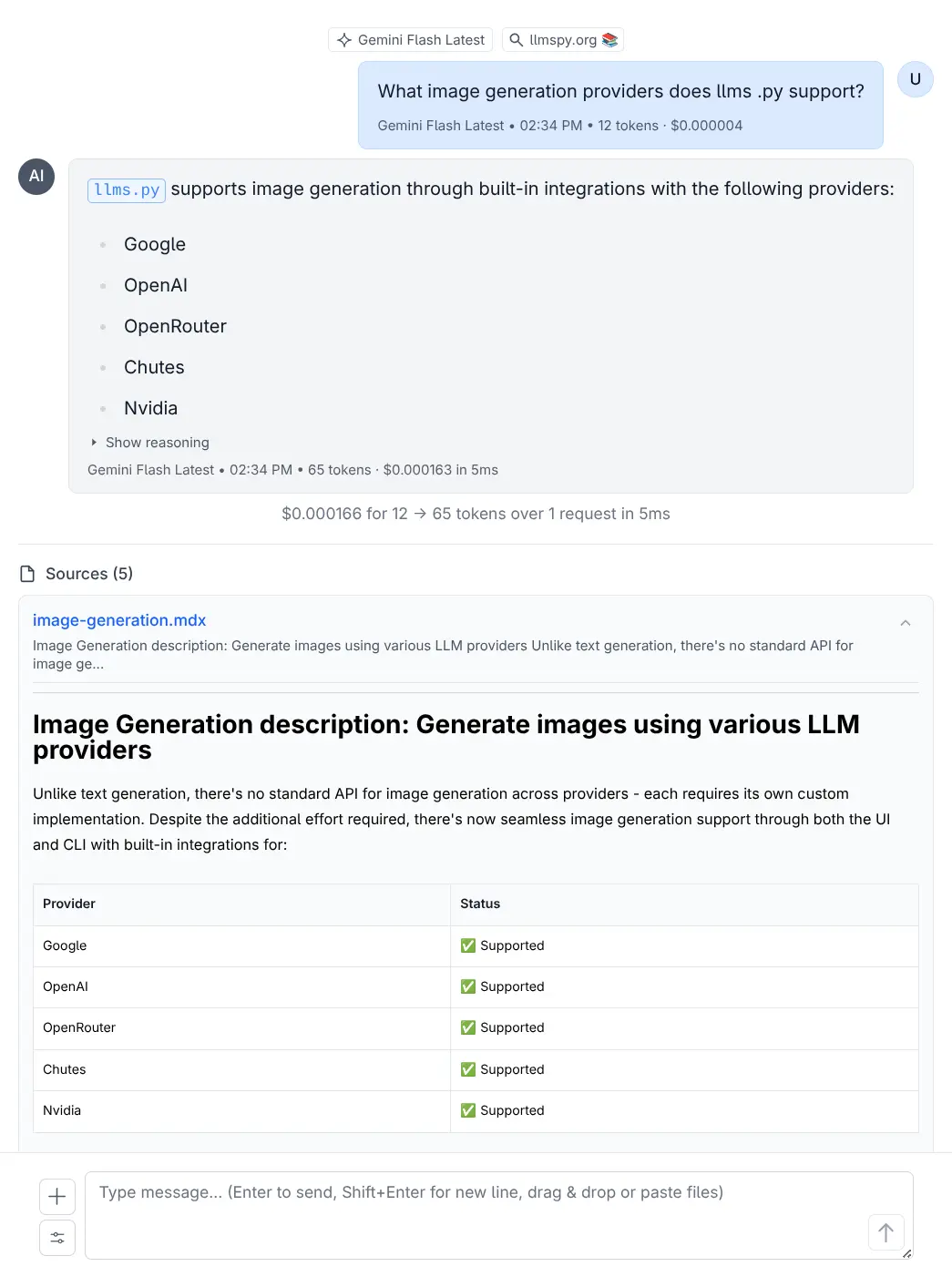952x1287 pixels.
Task: Click the user avatar labeled U
Action: point(915,79)
